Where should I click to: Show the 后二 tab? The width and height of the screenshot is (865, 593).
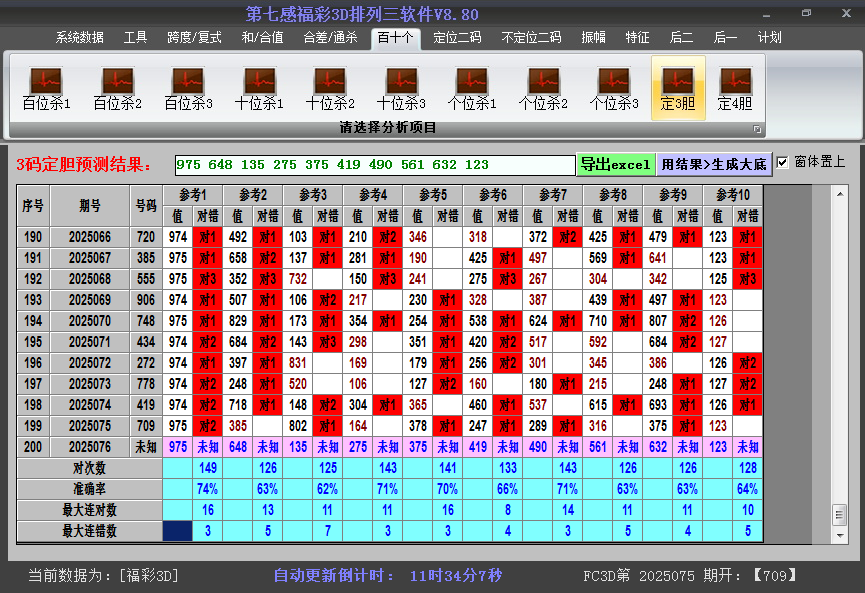pos(681,38)
